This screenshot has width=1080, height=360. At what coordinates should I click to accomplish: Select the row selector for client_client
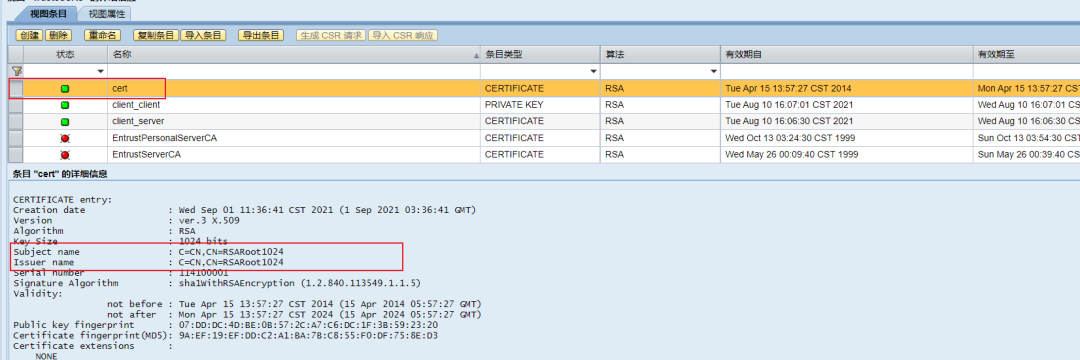pos(16,105)
